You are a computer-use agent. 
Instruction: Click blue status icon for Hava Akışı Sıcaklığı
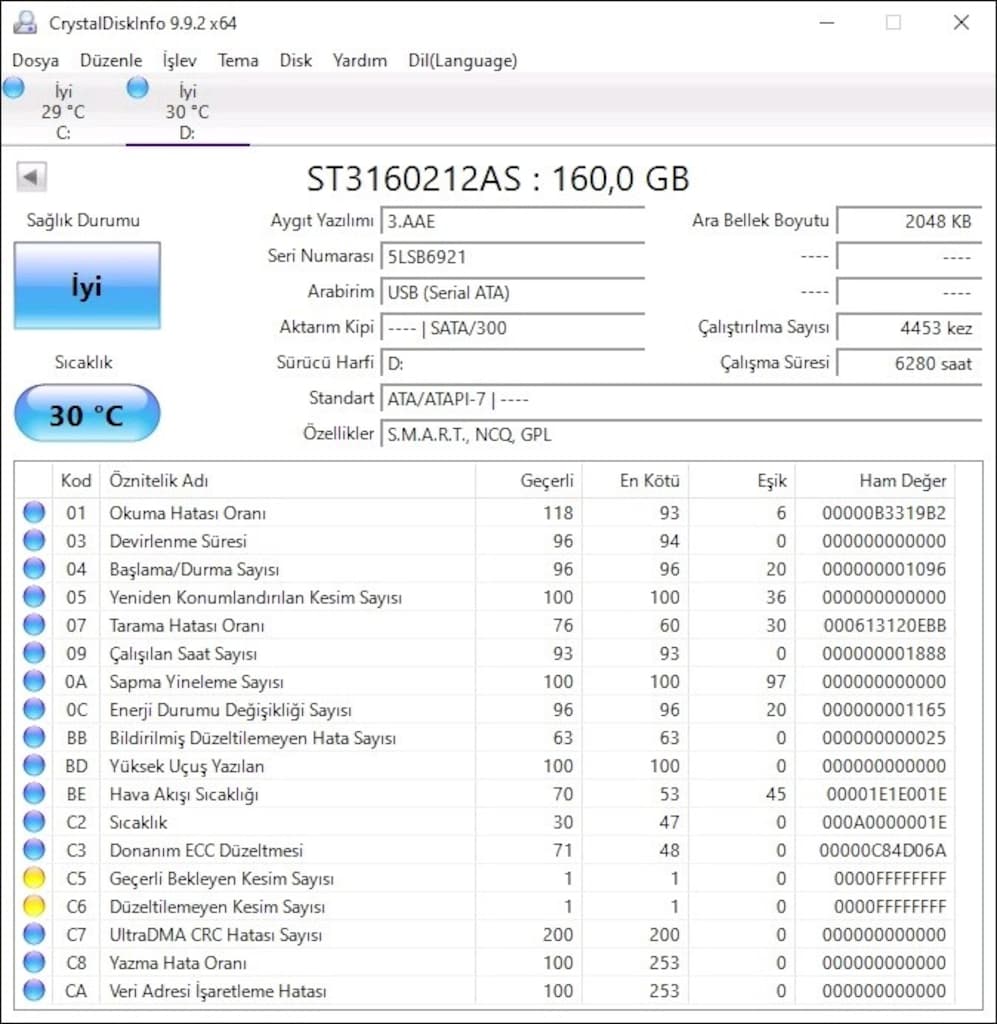pos(34,793)
